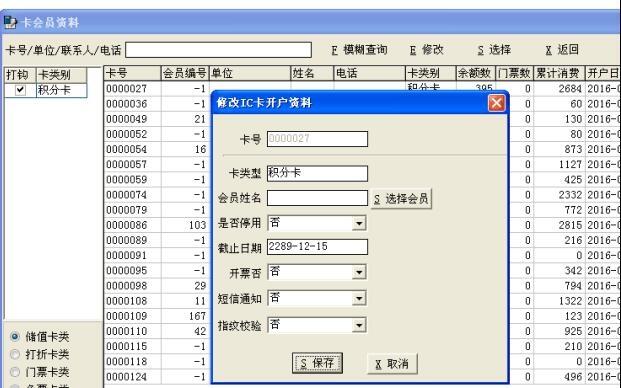
Task: Click the 会员姓名 input field
Action: coord(317,198)
